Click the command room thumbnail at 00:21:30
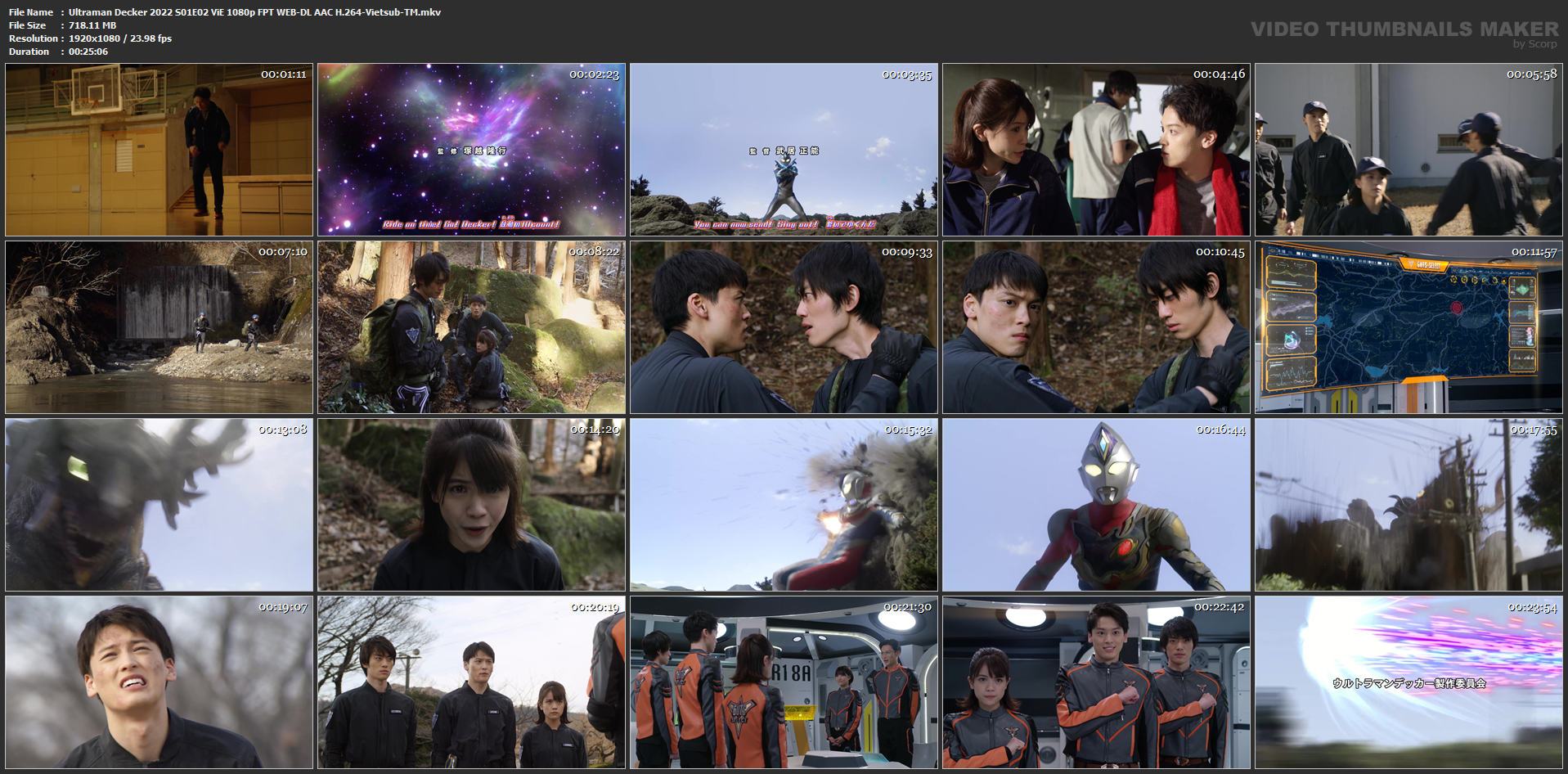 pos(784,682)
